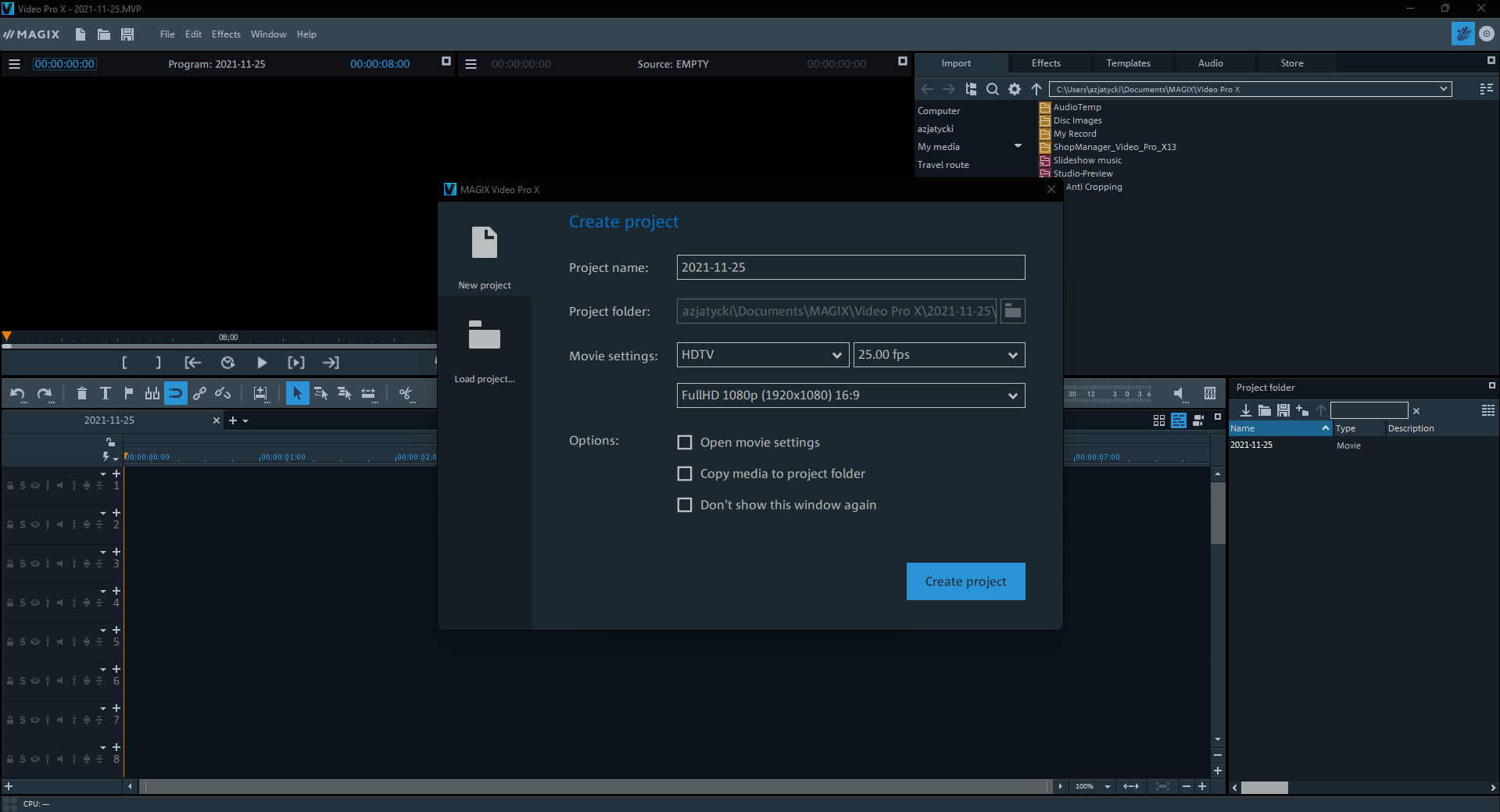Check Don't show this window again
Viewport: 1500px width, 812px height.
point(685,505)
